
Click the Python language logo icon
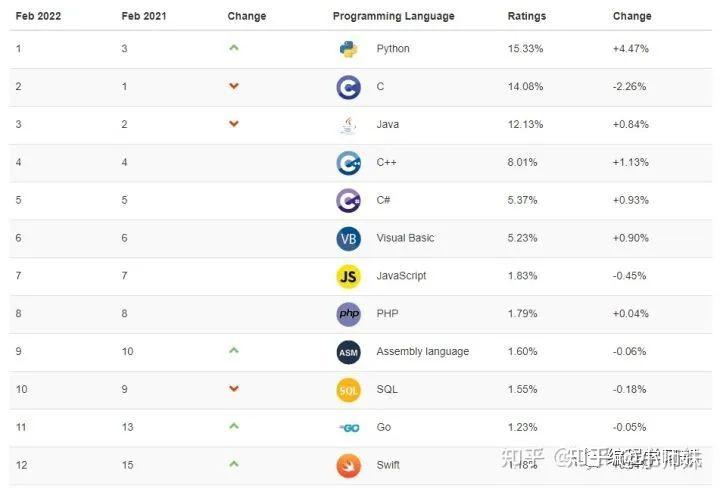click(x=348, y=49)
